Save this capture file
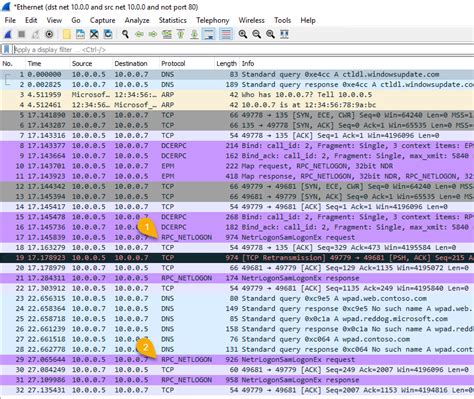This screenshot has width=474, height=399. click(x=80, y=34)
